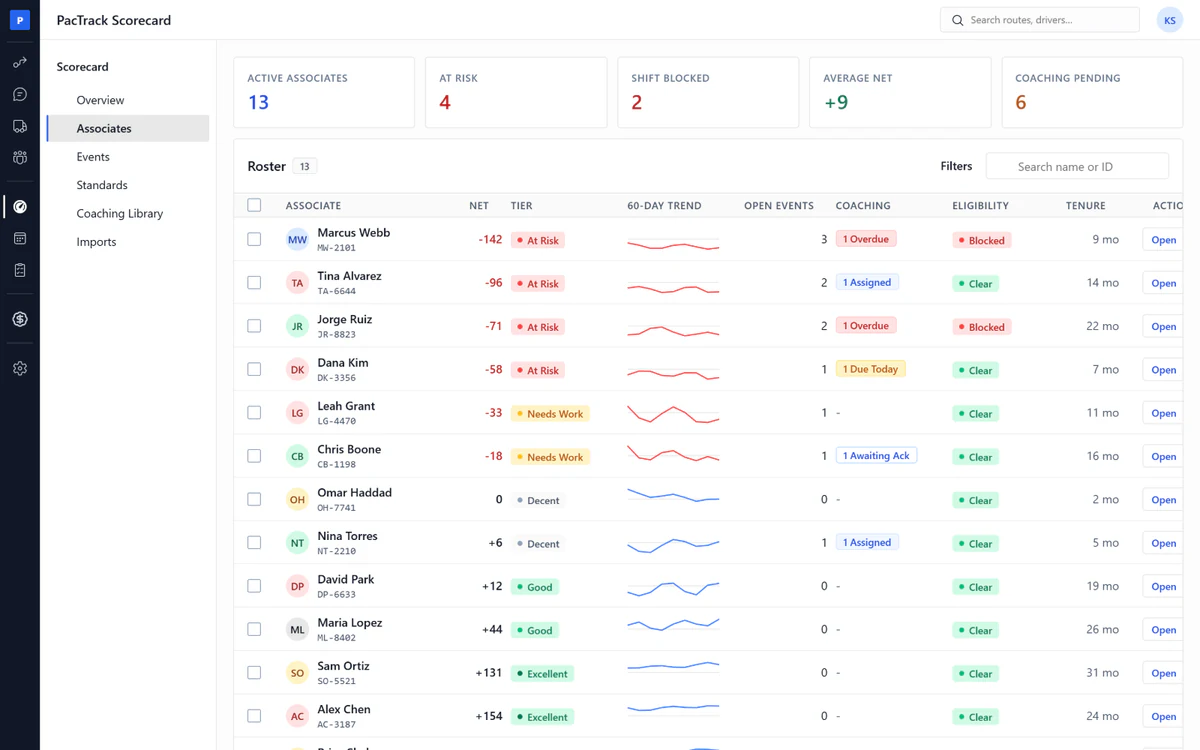The image size is (1200, 750).
Task: Click the ML avatar for Maria Lopez
Action: pyautogui.click(x=297, y=630)
